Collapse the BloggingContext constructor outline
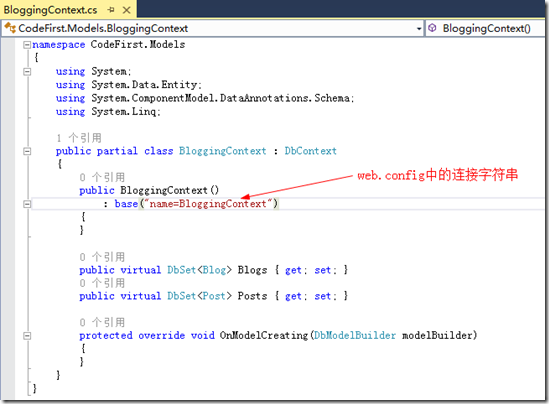 click(x=27, y=204)
